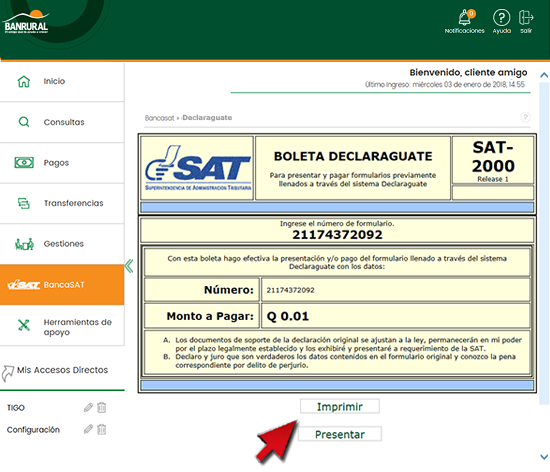Click the Número field showing 21174372092
The image size is (550, 472).
pos(396,290)
